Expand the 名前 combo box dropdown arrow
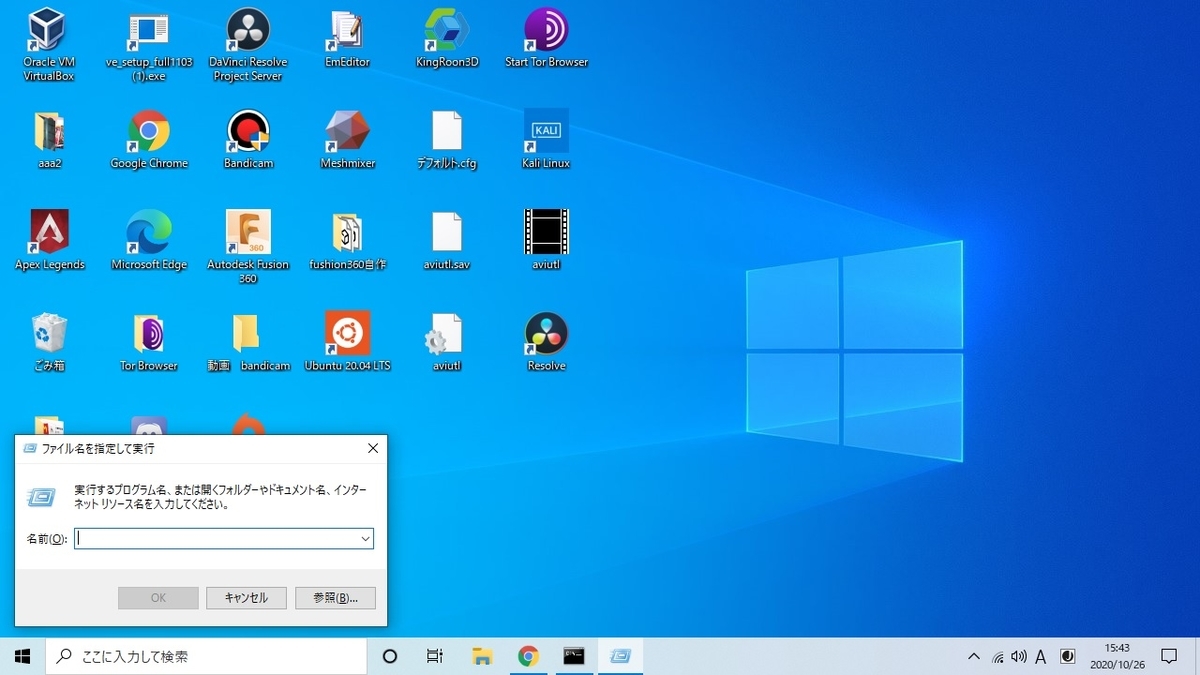The height and width of the screenshot is (675, 1200). click(x=365, y=538)
